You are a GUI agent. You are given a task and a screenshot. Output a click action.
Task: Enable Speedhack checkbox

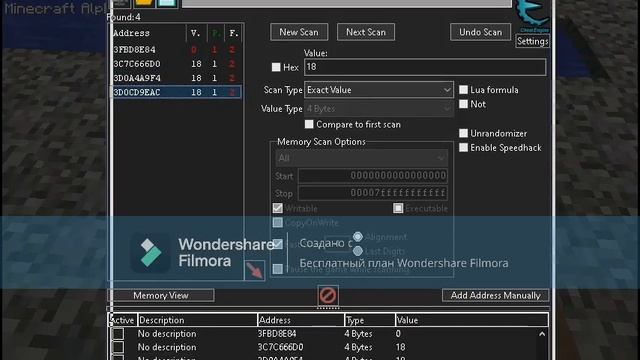click(x=463, y=148)
